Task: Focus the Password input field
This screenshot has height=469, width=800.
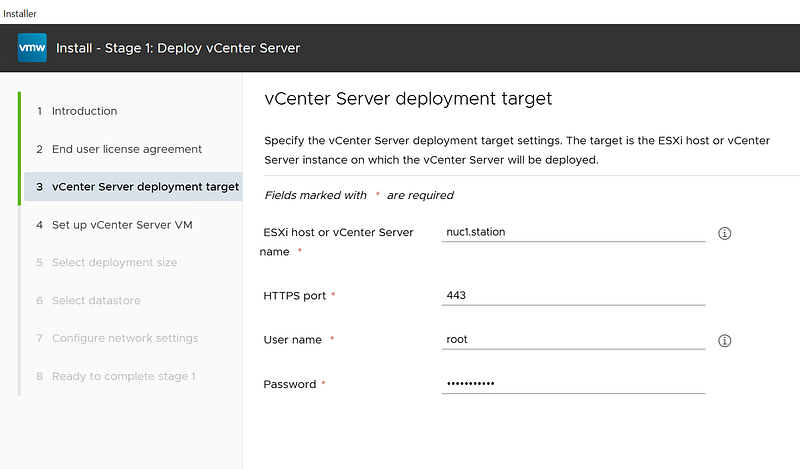Action: coord(573,384)
